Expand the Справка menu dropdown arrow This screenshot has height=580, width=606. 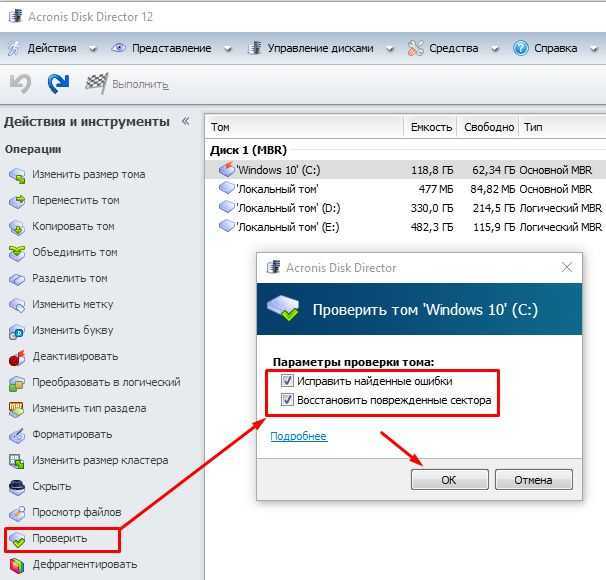coord(594,49)
